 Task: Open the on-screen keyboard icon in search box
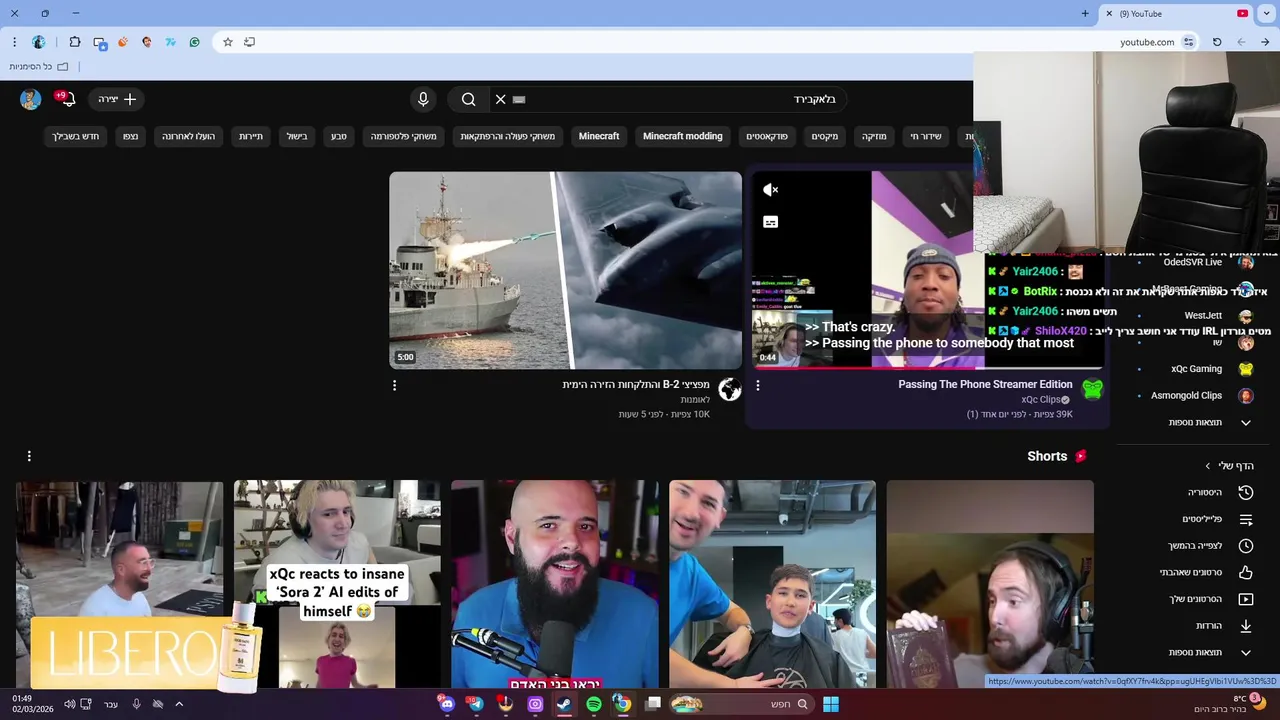point(519,99)
